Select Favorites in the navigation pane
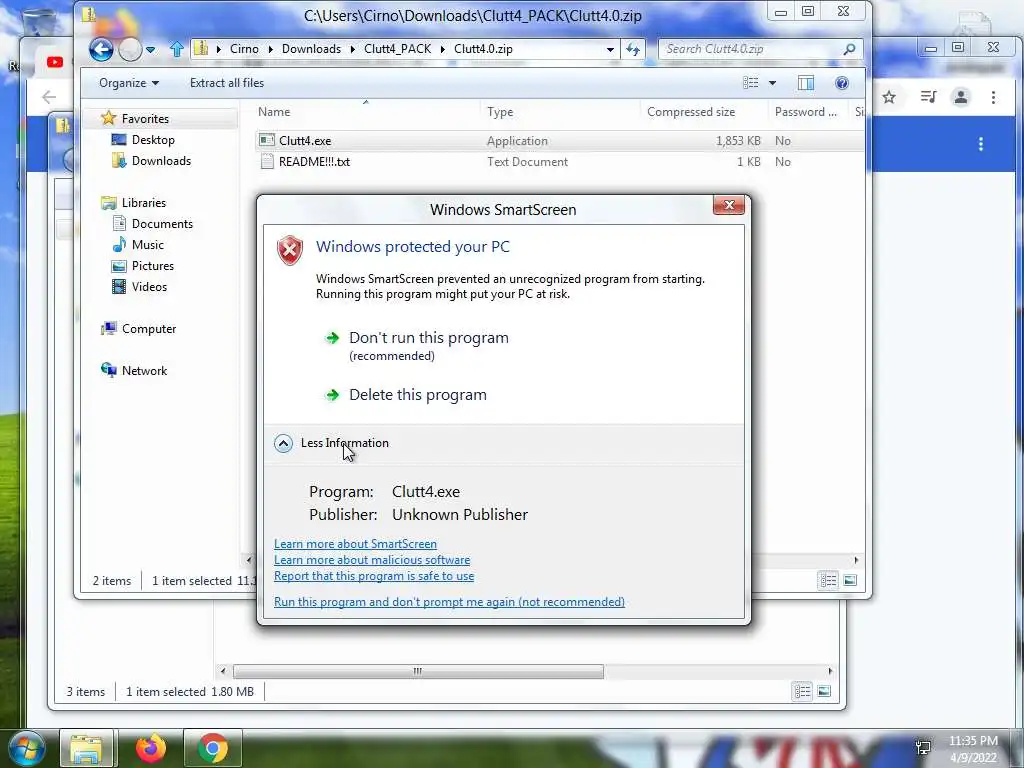The image size is (1024, 768). (x=145, y=119)
